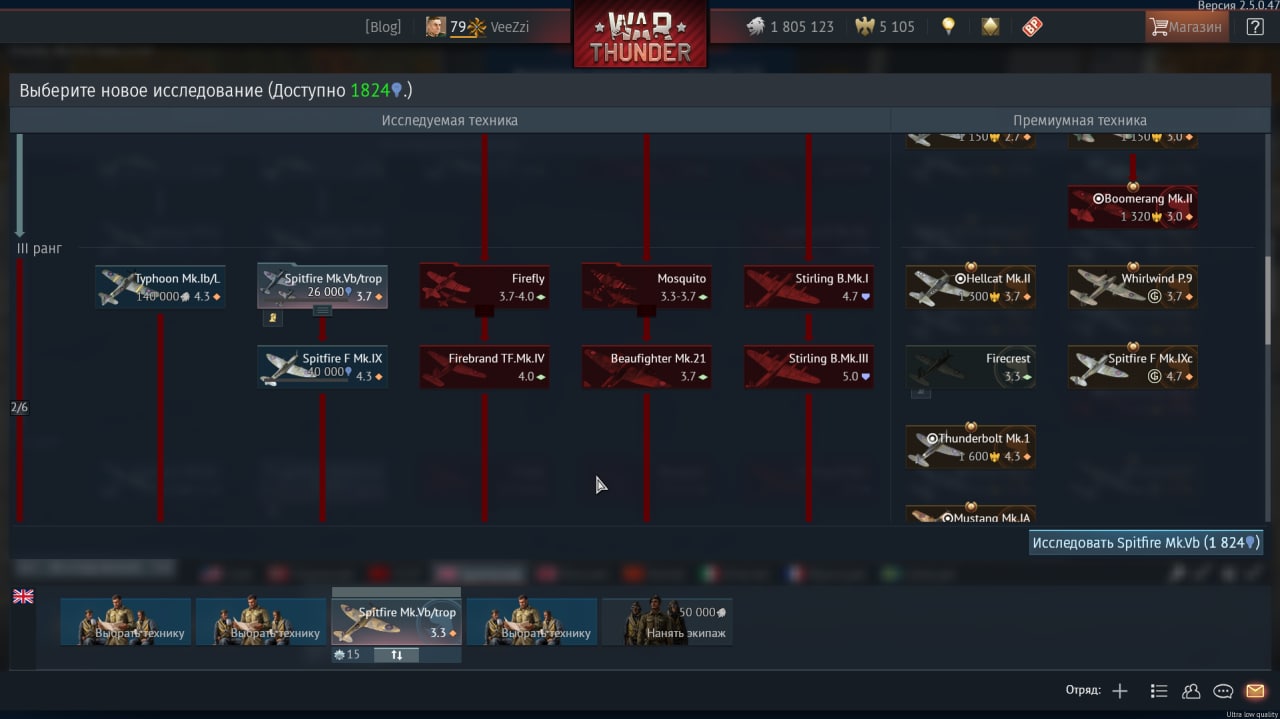
Task: Open the [Blog] link in top bar
Action: point(383,27)
